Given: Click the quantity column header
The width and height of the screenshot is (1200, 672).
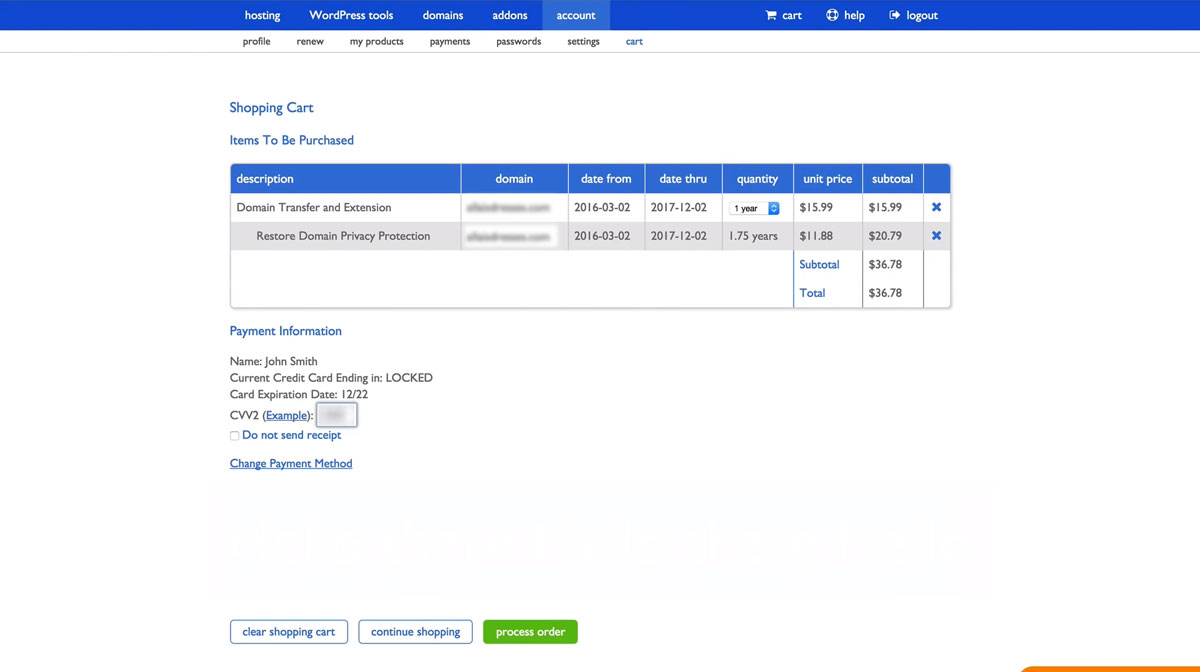Looking at the screenshot, I should pyautogui.click(x=757, y=179).
